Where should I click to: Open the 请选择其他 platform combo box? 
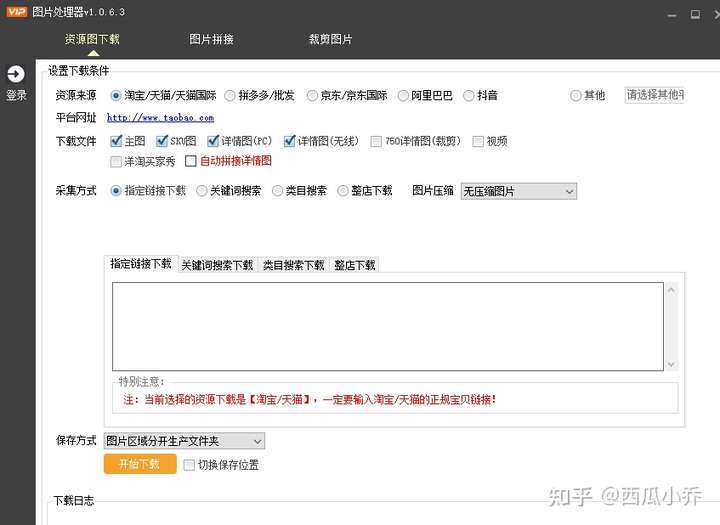(654, 95)
